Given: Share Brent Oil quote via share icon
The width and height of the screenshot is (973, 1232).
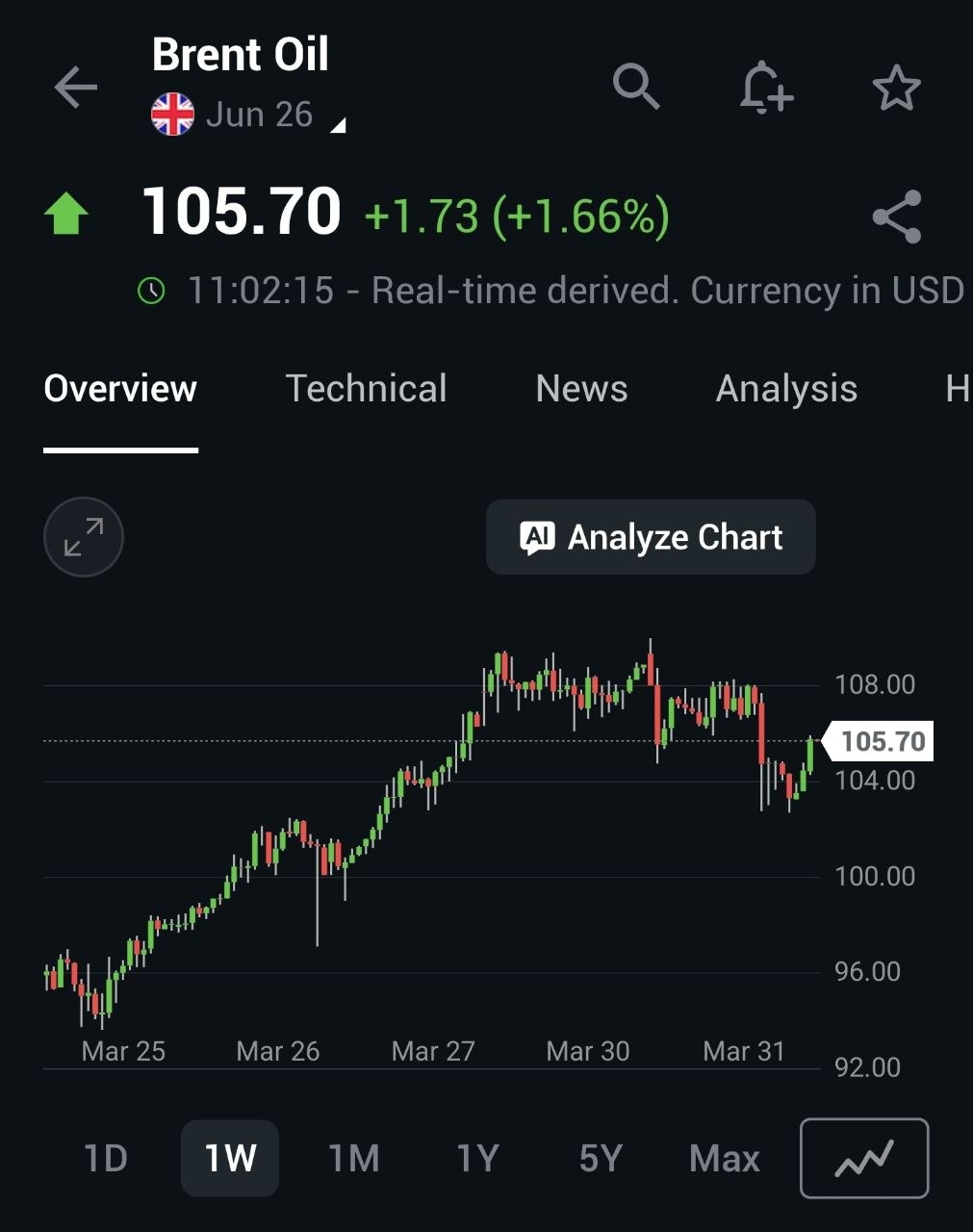Looking at the screenshot, I should click(x=896, y=217).
